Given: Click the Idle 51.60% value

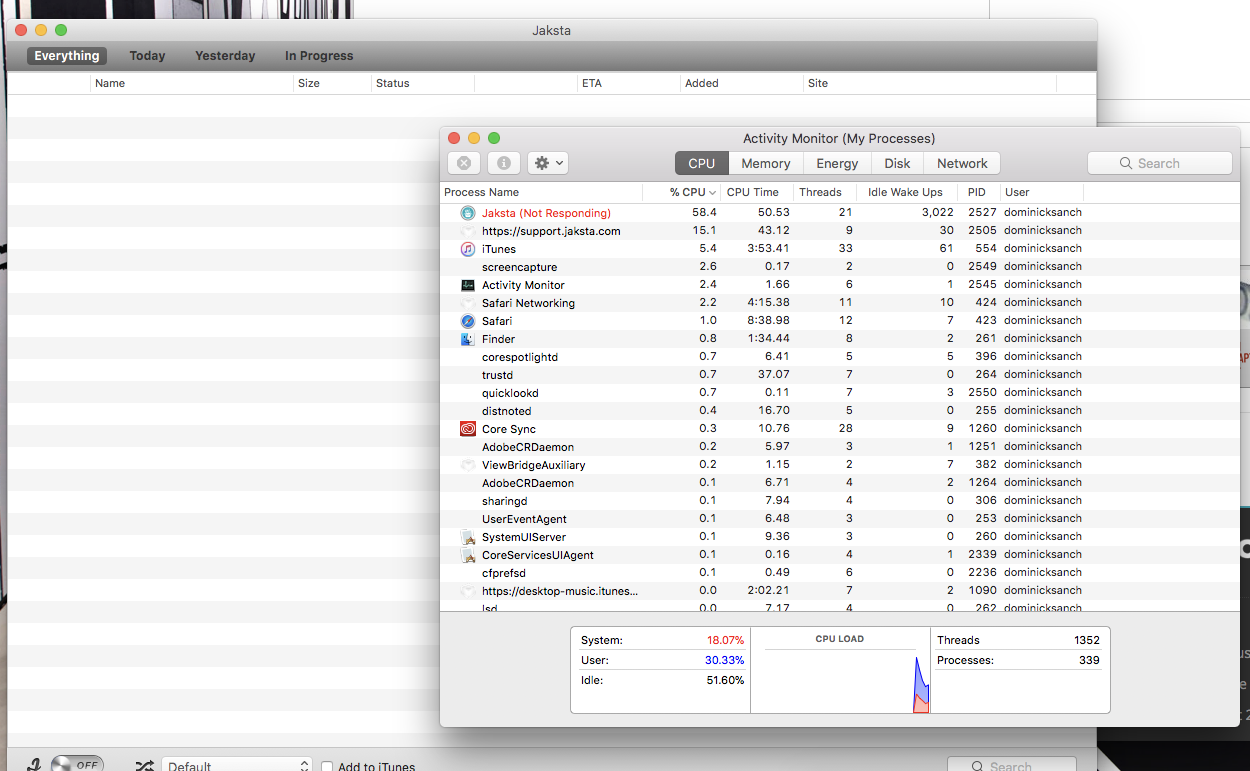Looking at the screenshot, I should point(725,680).
